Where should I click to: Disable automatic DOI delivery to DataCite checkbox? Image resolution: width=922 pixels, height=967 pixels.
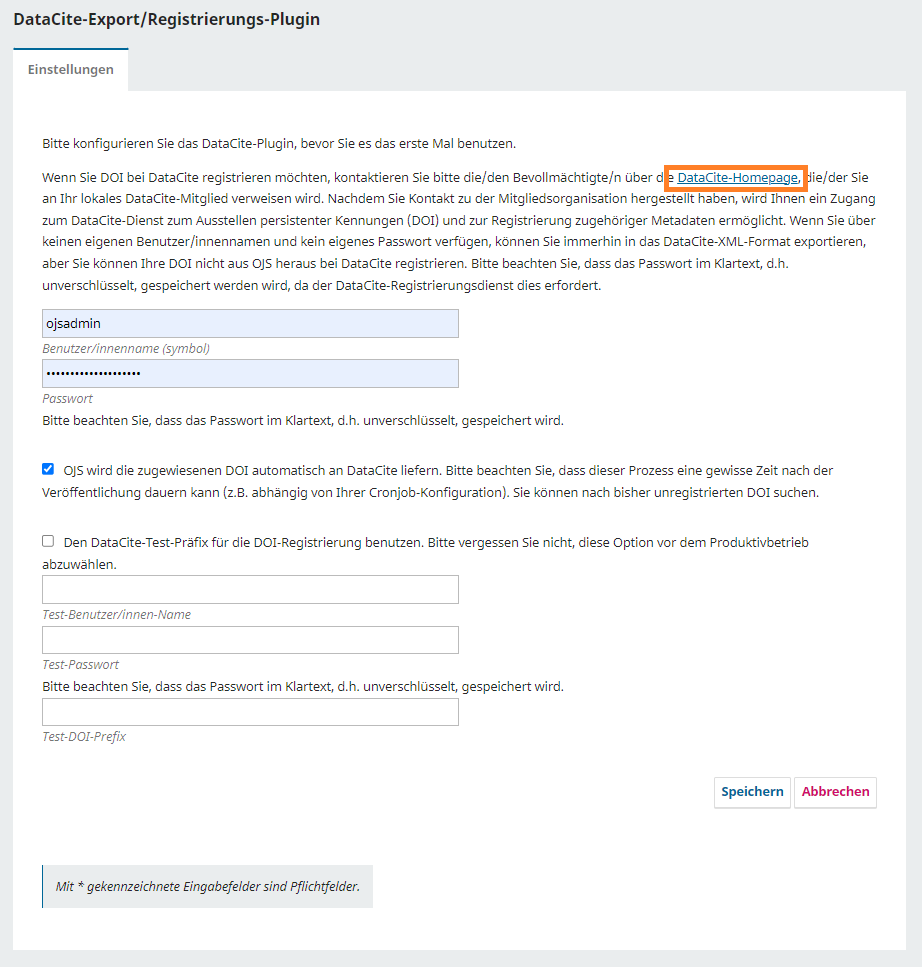click(48, 469)
